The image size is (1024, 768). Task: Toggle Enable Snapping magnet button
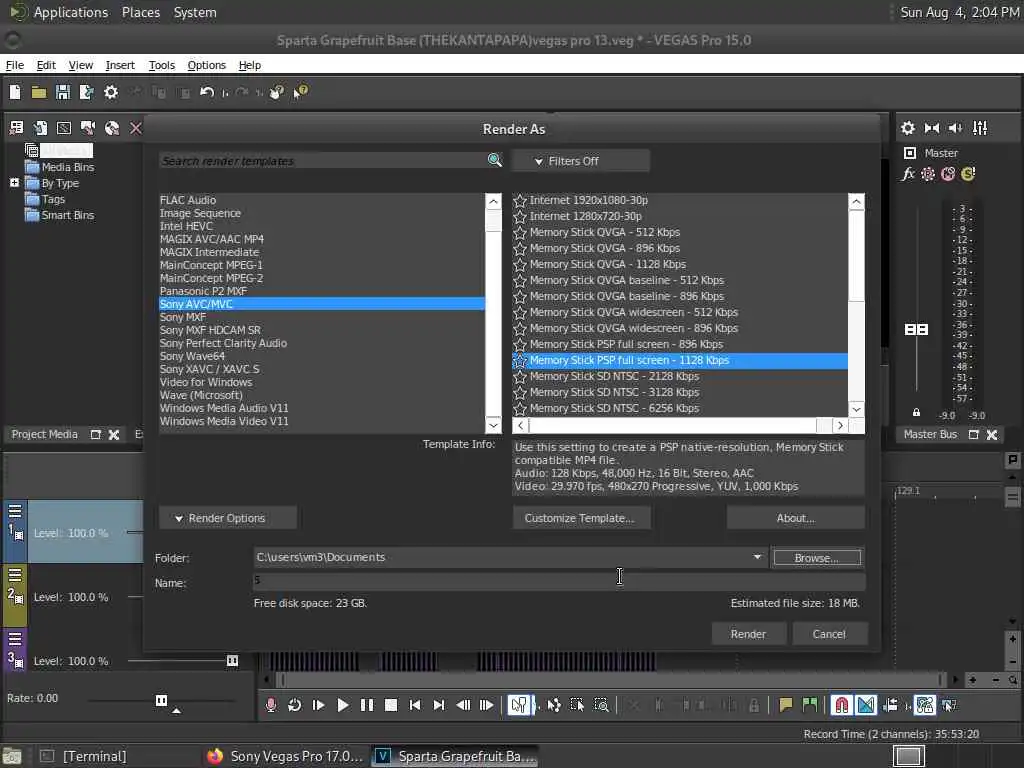pyautogui.click(x=842, y=705)
